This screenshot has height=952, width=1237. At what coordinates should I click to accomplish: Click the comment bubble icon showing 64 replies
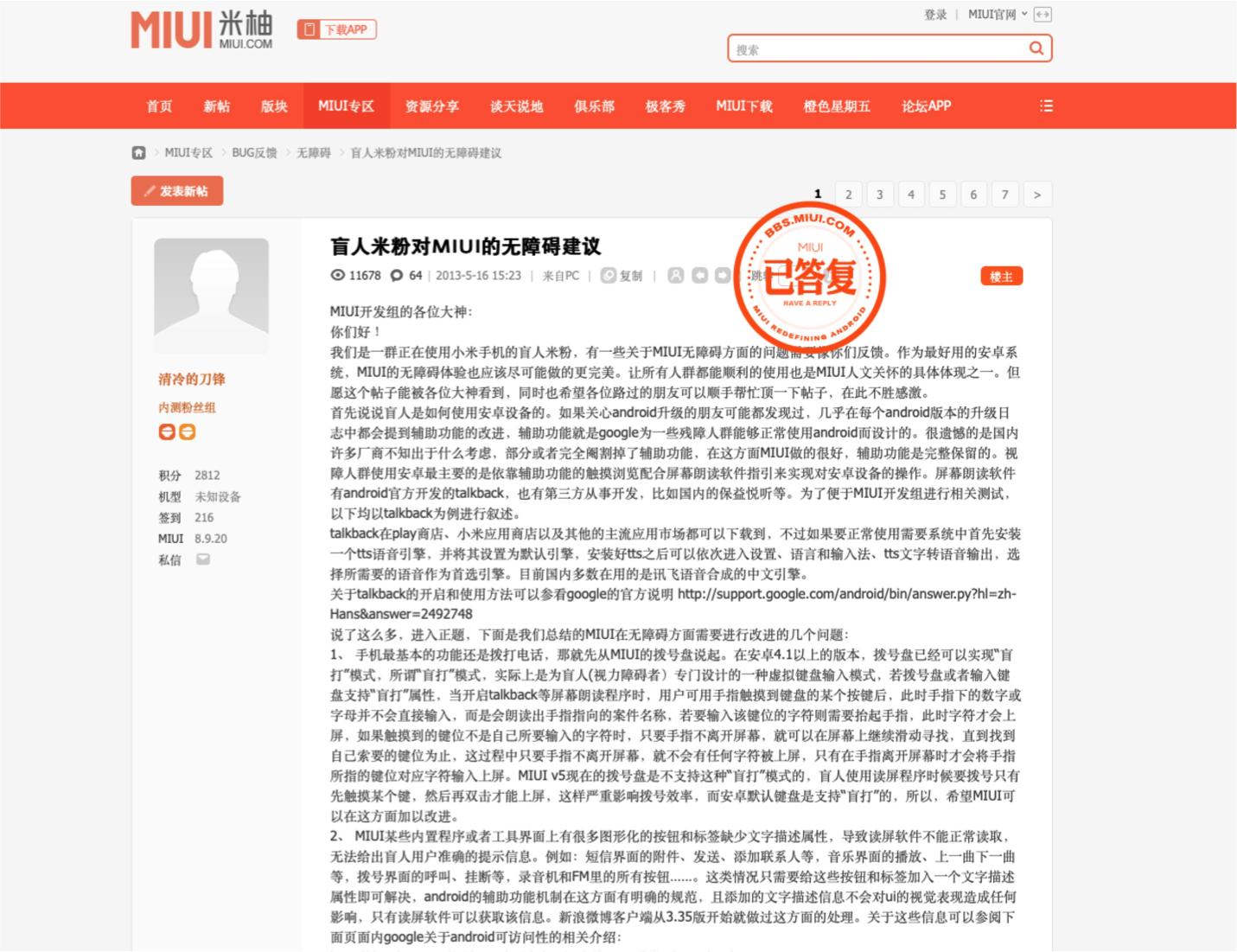(x=396, y=275)
